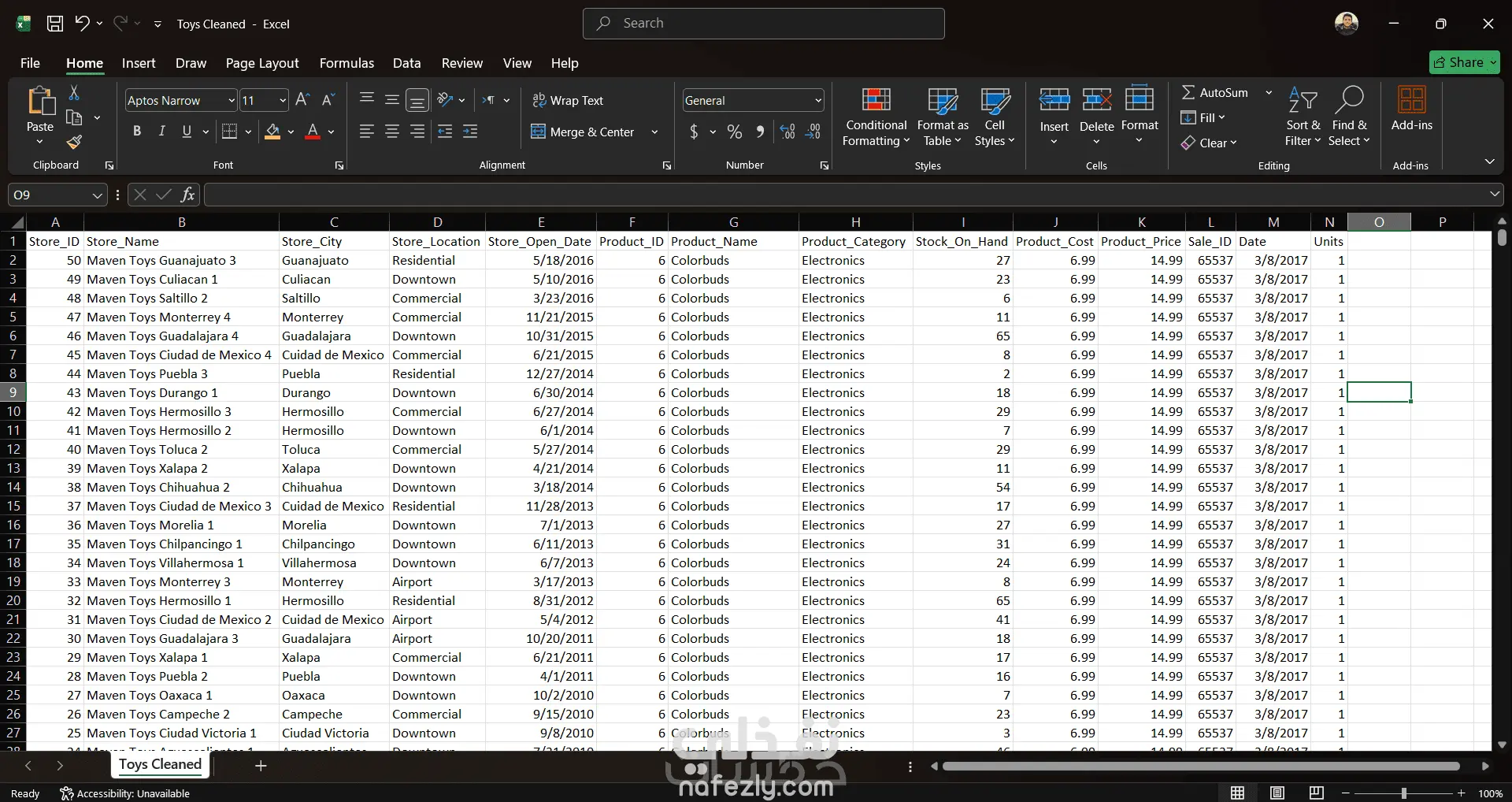Click the Undo arrow icon

point(82,24)
